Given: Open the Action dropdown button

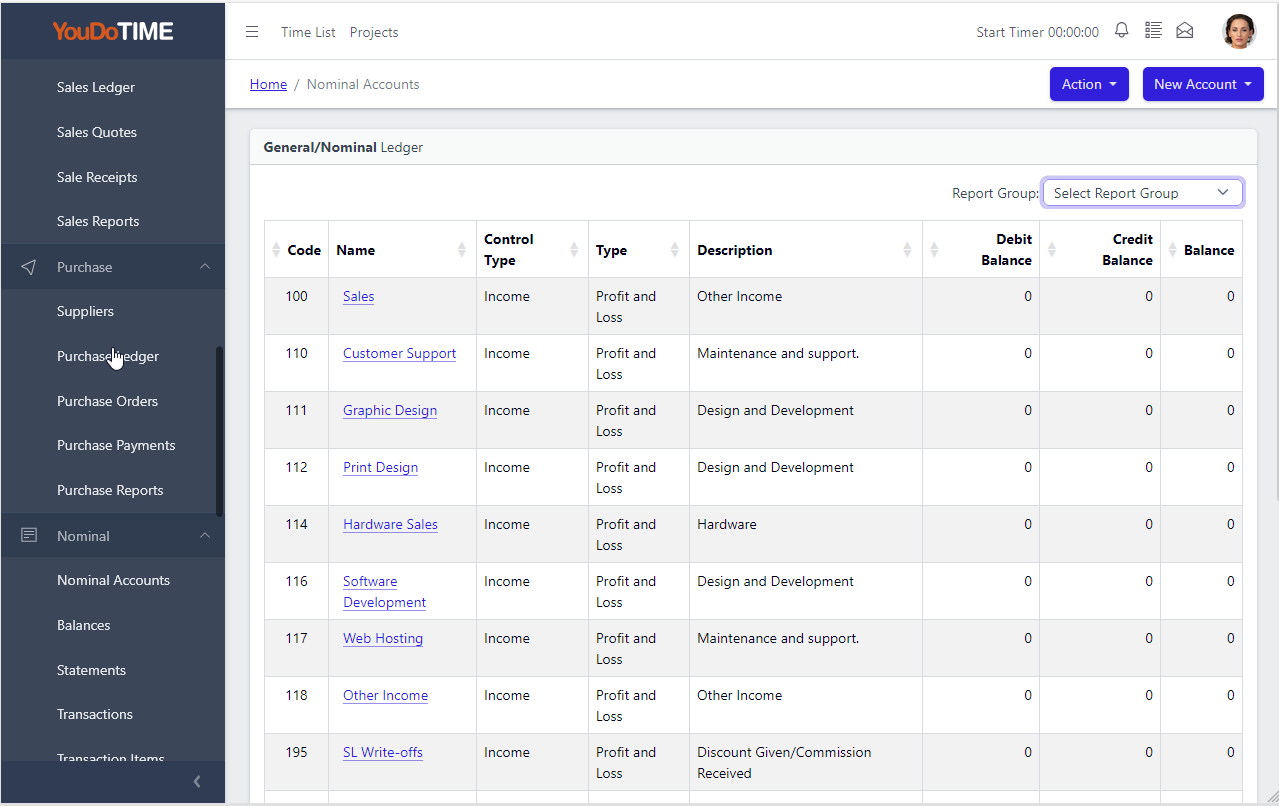Looking at the screenshot, I should (x=1089, y=84).
